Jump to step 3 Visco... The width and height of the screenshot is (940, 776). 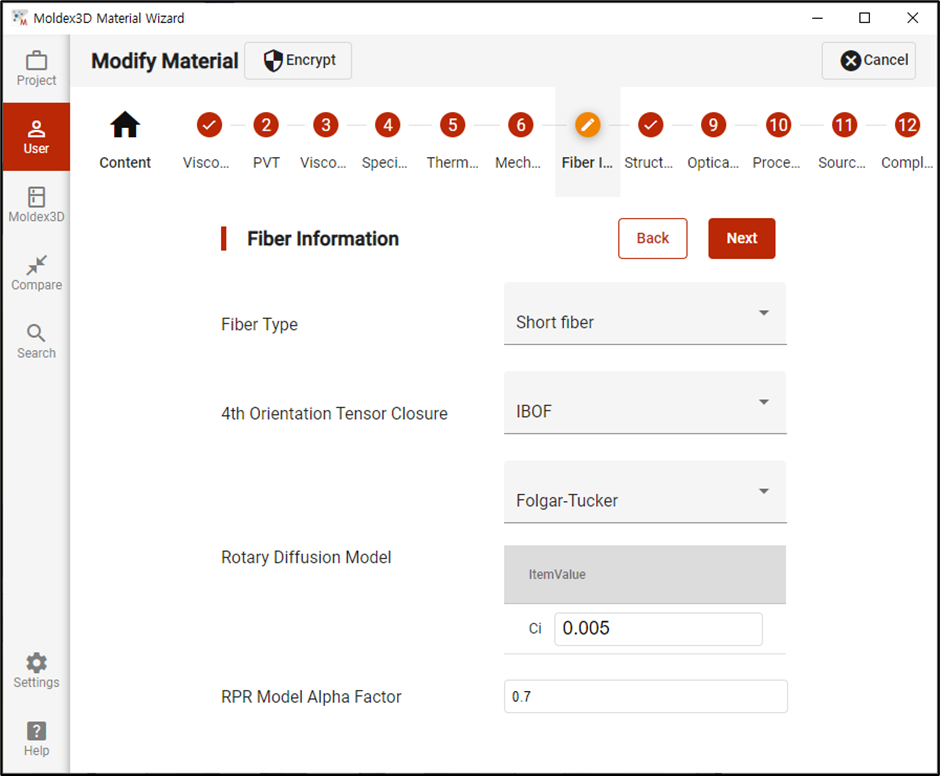[325, 141]
